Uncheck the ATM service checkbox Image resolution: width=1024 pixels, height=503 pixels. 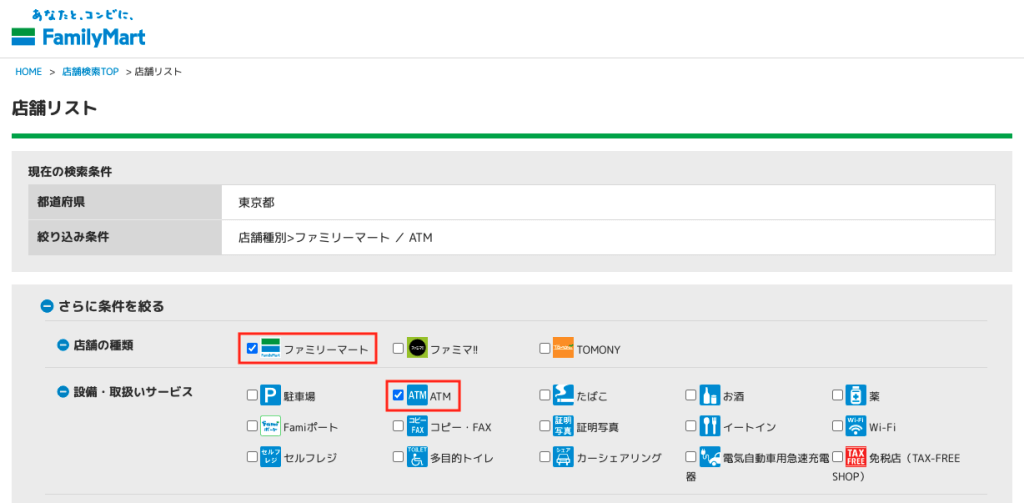pyautogui.click(x=398, y=396)
